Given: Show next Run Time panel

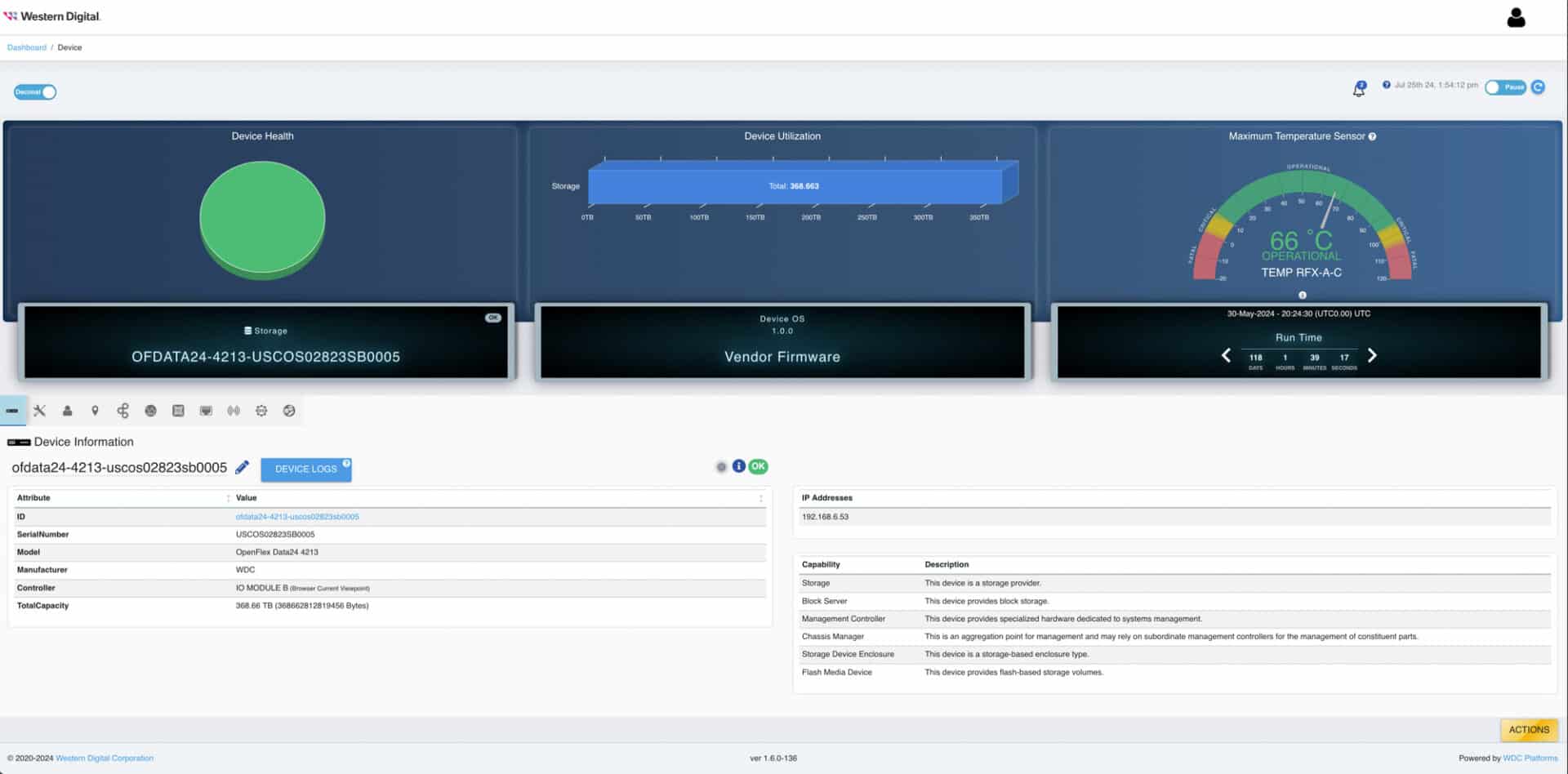Looking at the screenshot, I should (1372, 355).
